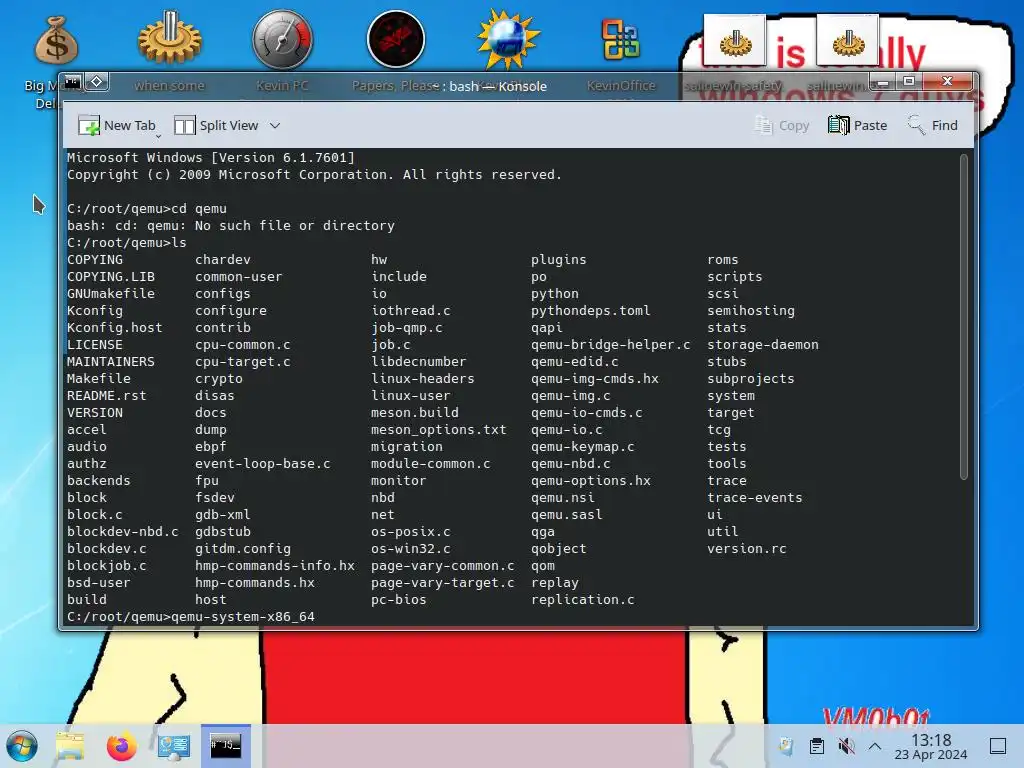Click the first system tray icon
This screenshot has width=1024, height=768.
click(x=786, y=746)
